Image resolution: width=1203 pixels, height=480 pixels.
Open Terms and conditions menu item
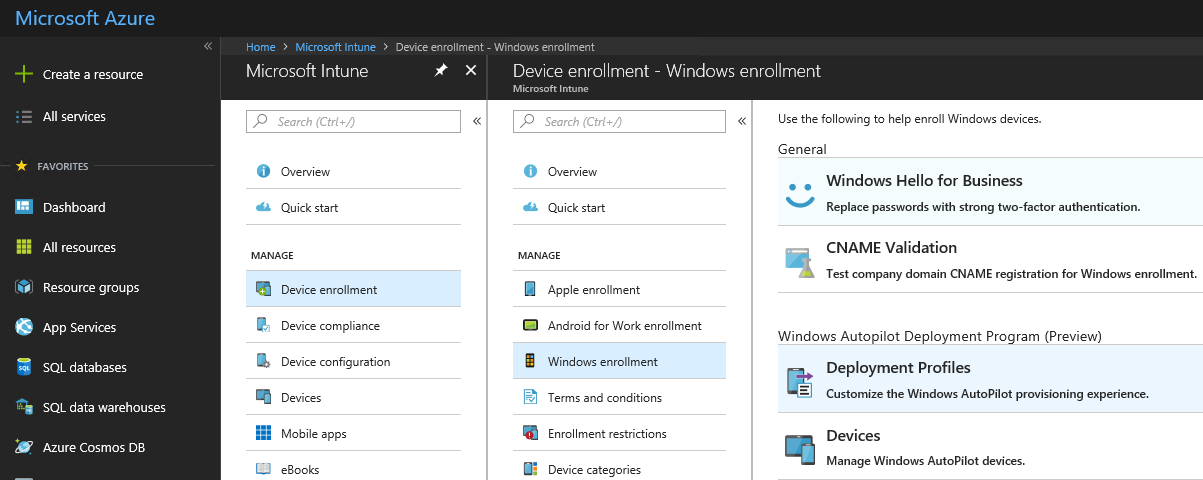tap(605, 397)
